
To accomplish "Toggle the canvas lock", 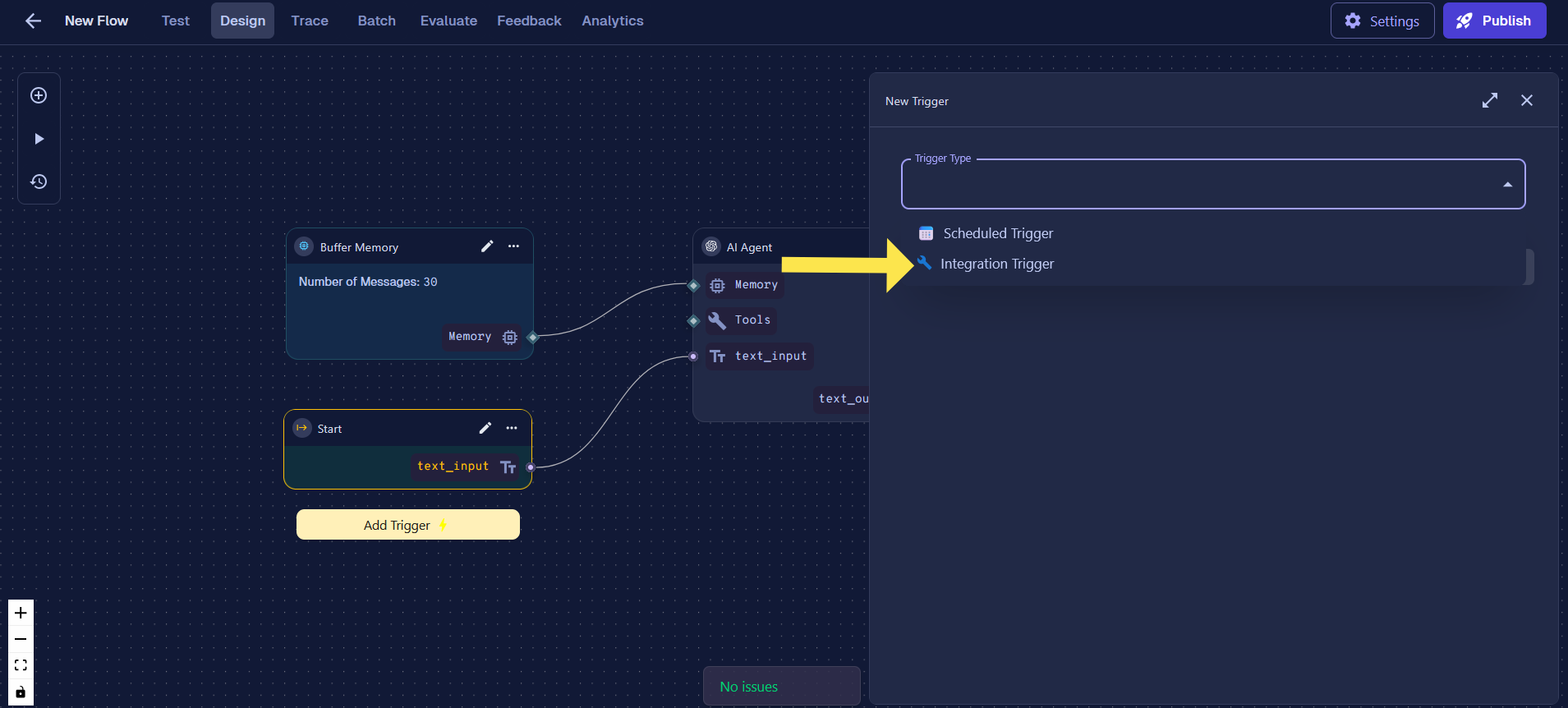I will coord(21,692).
